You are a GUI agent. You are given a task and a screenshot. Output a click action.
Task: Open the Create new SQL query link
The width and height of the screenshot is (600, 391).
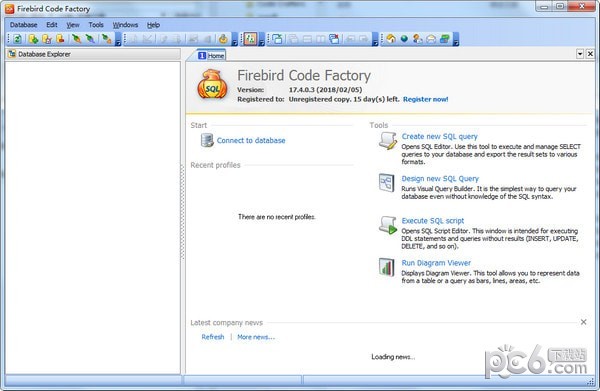pyautogui.click(x=439, y=136)
